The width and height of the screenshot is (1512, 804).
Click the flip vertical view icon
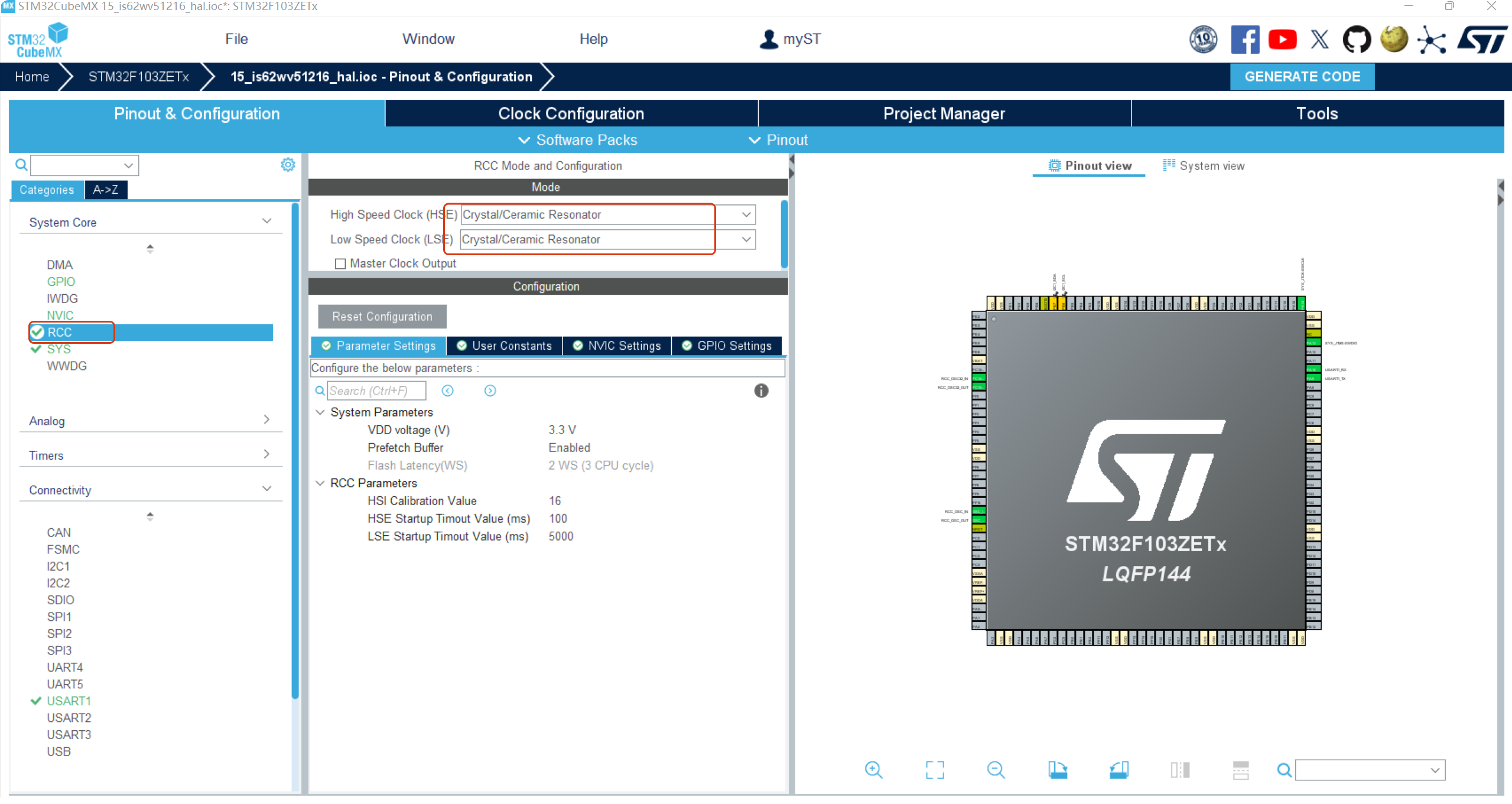click(x=1241, y=770)
